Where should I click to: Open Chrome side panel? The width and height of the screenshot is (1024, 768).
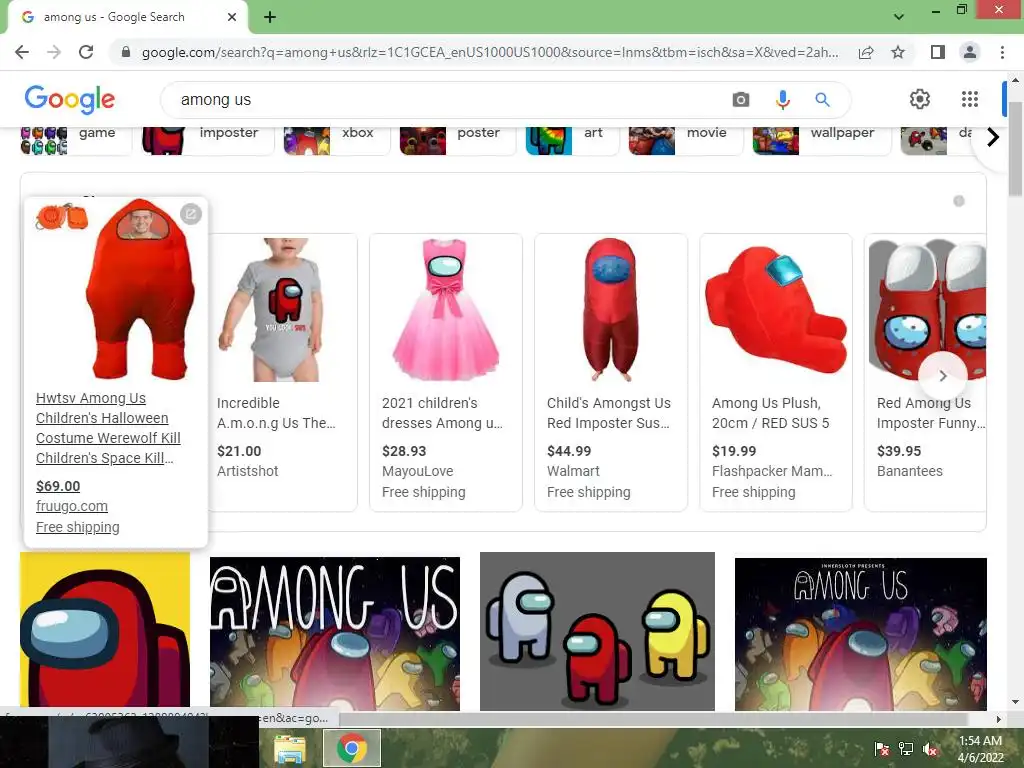click(938, 52)
